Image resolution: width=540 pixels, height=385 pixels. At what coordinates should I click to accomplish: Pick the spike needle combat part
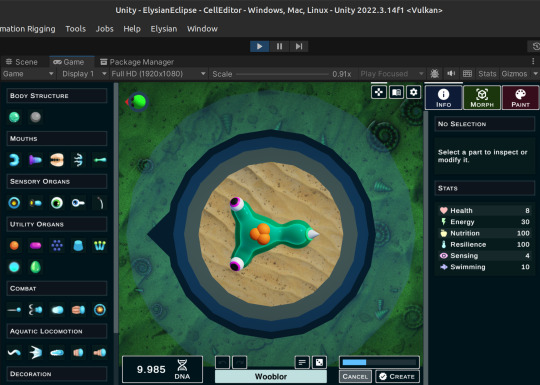coord(14,310)
